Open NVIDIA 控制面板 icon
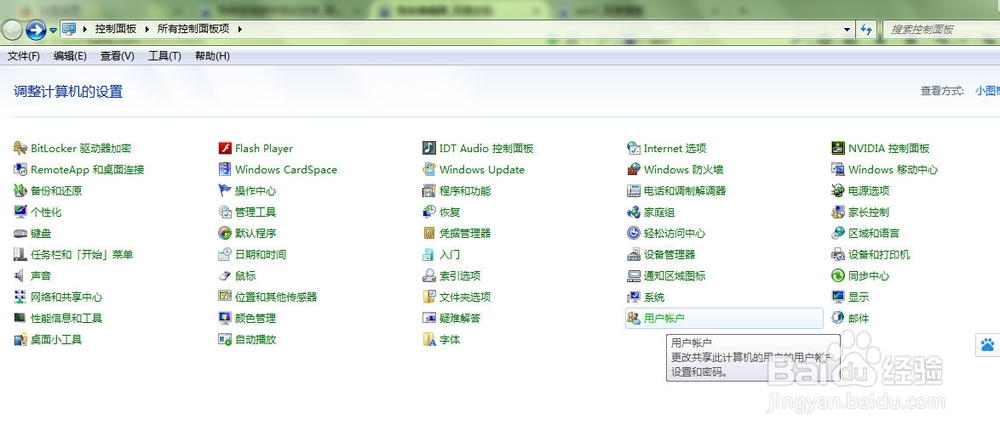This screenshot has height=436, width=1000. 838,149
